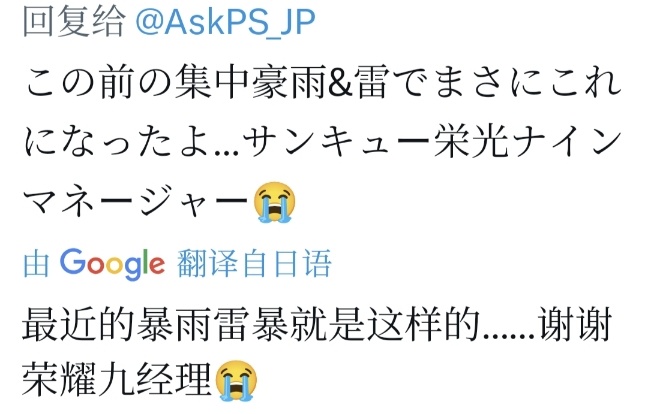Click the word マネージャー
This screenshot has height=414, width=648.
click(x=138, y=202)
